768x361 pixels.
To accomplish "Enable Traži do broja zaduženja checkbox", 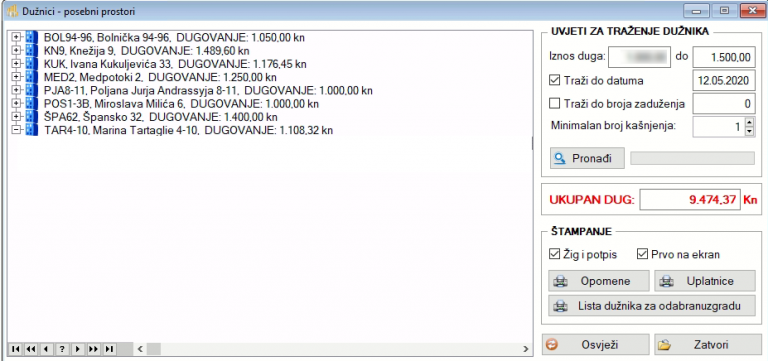I will (554, 103).
